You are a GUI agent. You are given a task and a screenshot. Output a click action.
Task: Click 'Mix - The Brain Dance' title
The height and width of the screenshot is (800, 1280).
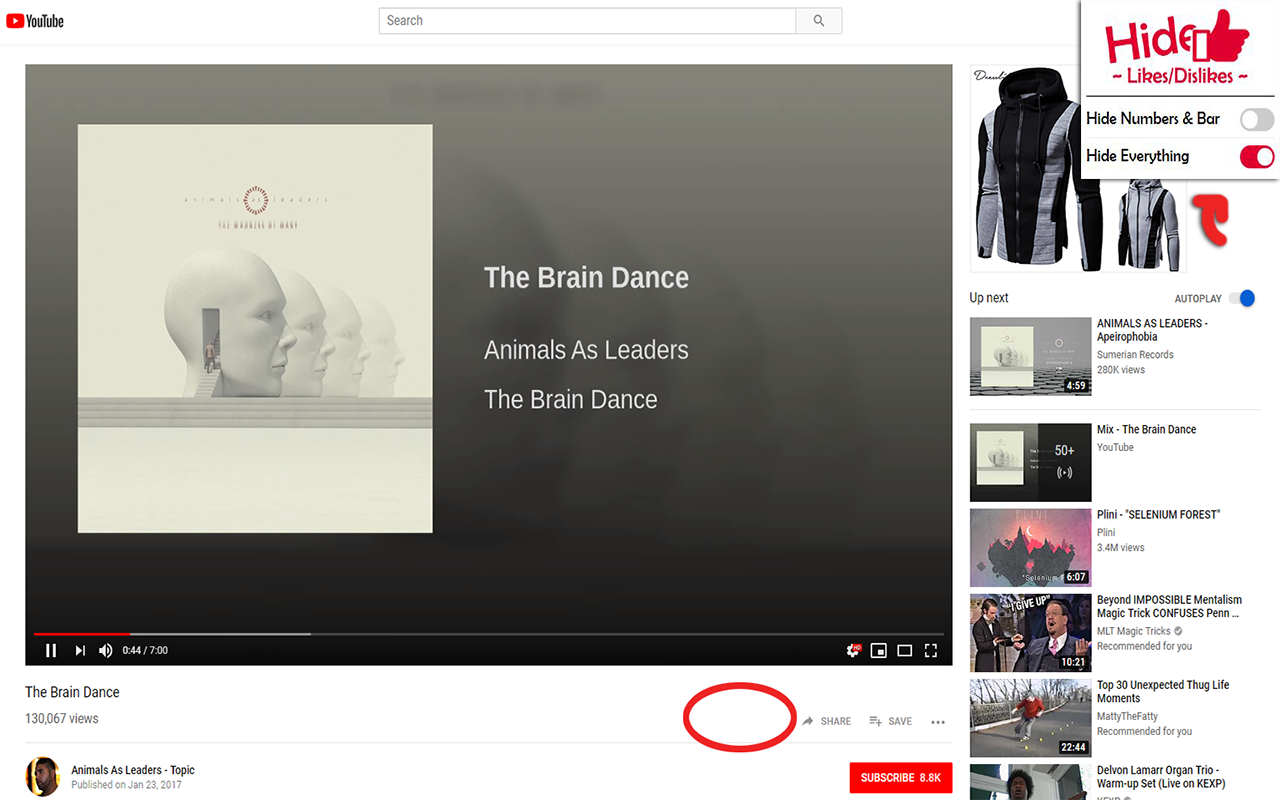(x=1146, y=429)
